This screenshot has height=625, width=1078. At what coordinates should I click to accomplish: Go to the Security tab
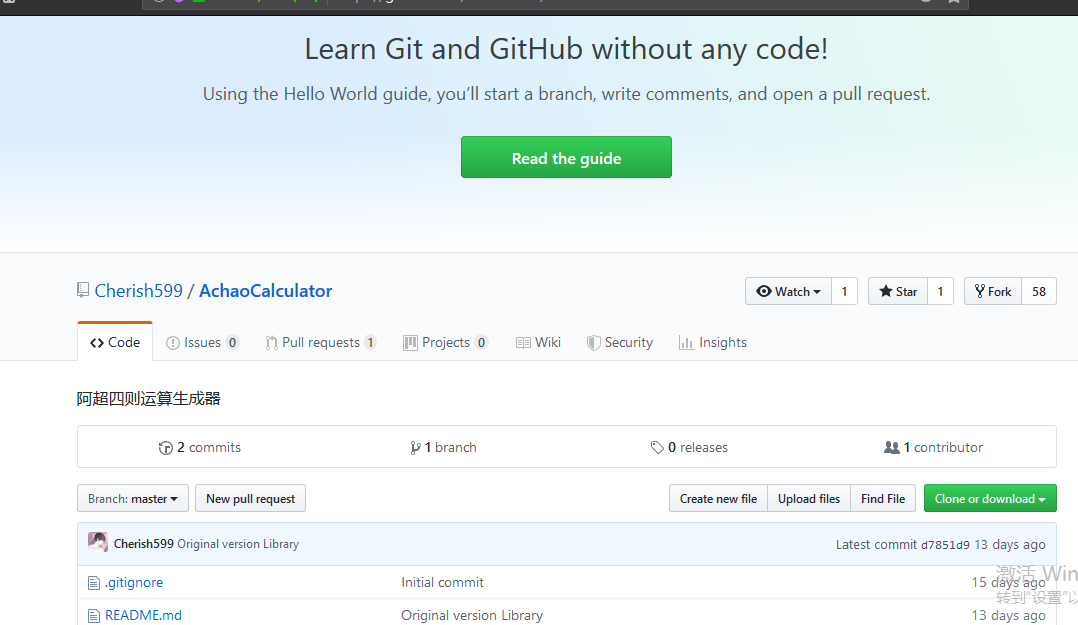click(x=619, y=342)
